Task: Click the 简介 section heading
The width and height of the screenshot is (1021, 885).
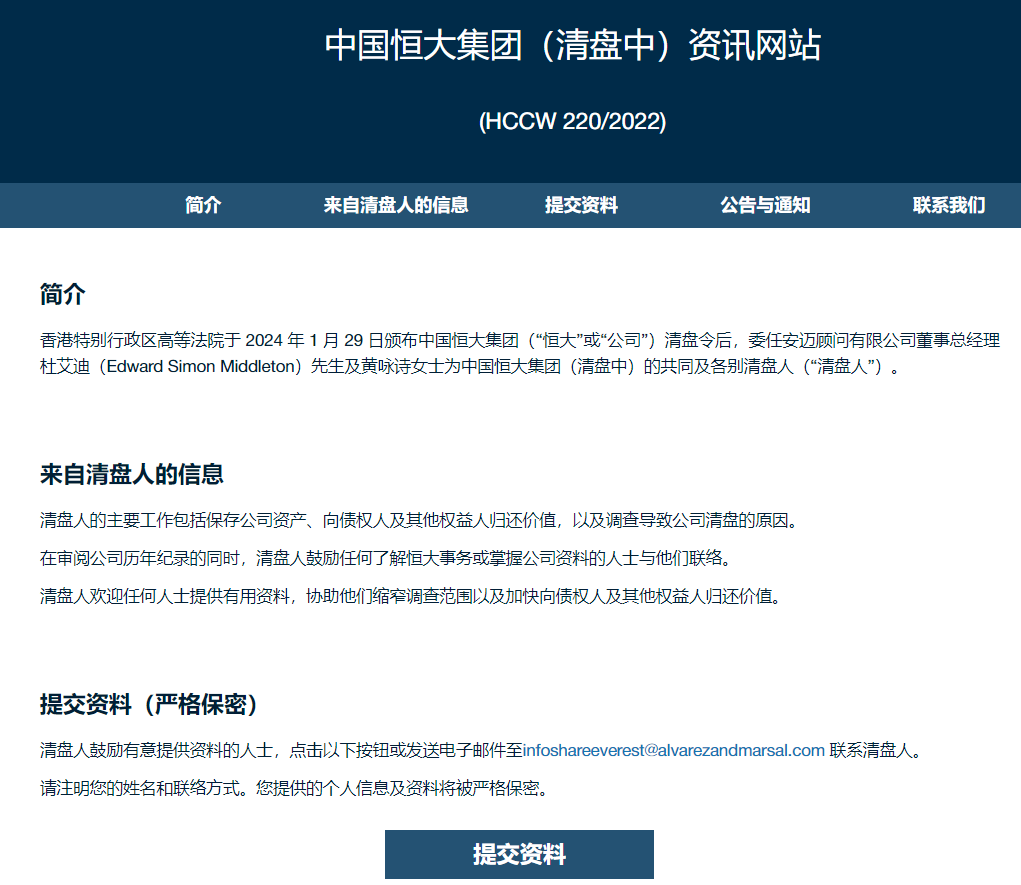Action: (x=63, y=294)
